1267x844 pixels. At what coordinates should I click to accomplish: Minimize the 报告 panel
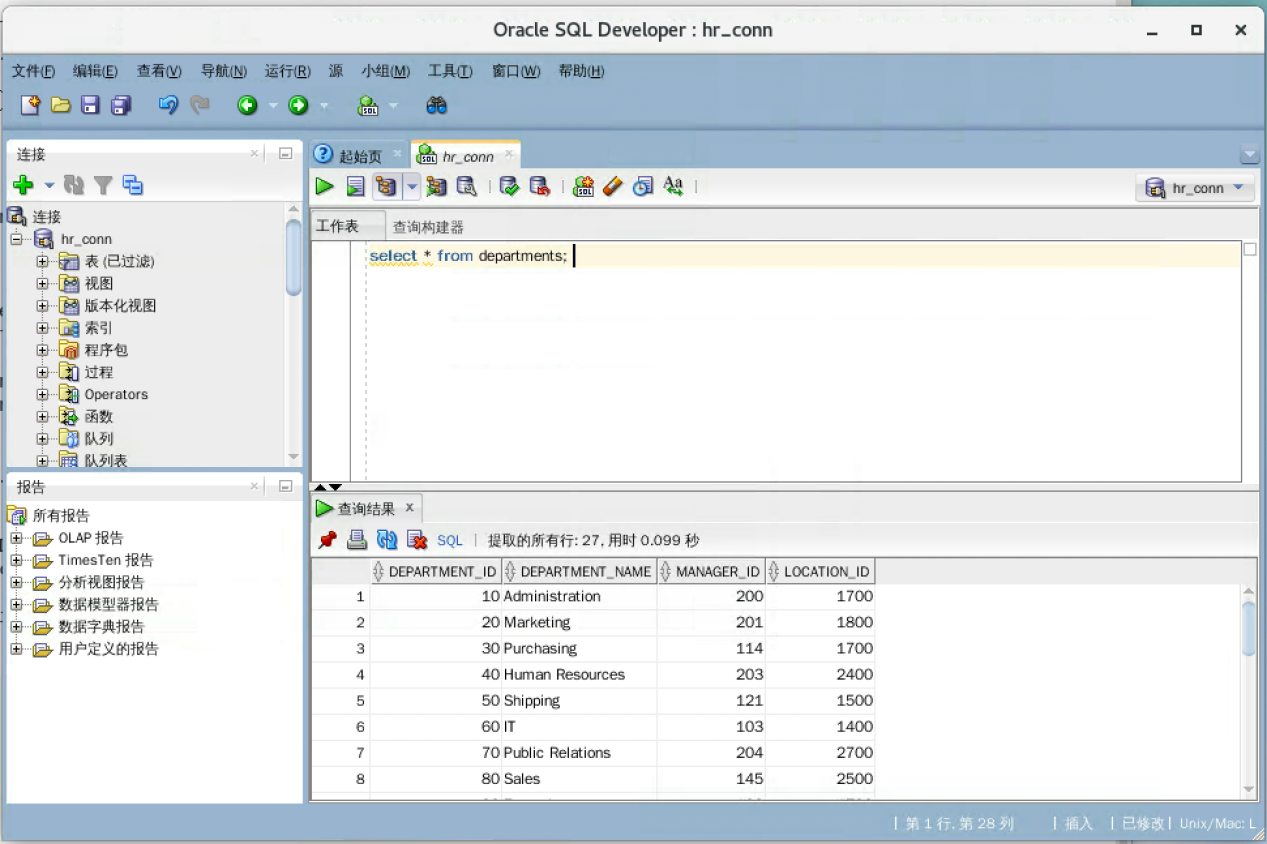pyautogui.click(x=285, y=487)
